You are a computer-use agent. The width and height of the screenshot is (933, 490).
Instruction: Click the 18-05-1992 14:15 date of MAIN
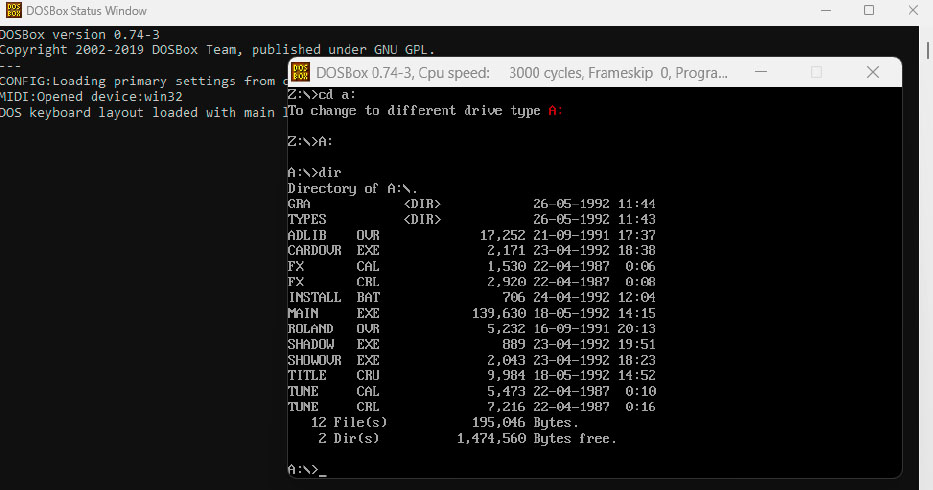(x=594, y=313)
